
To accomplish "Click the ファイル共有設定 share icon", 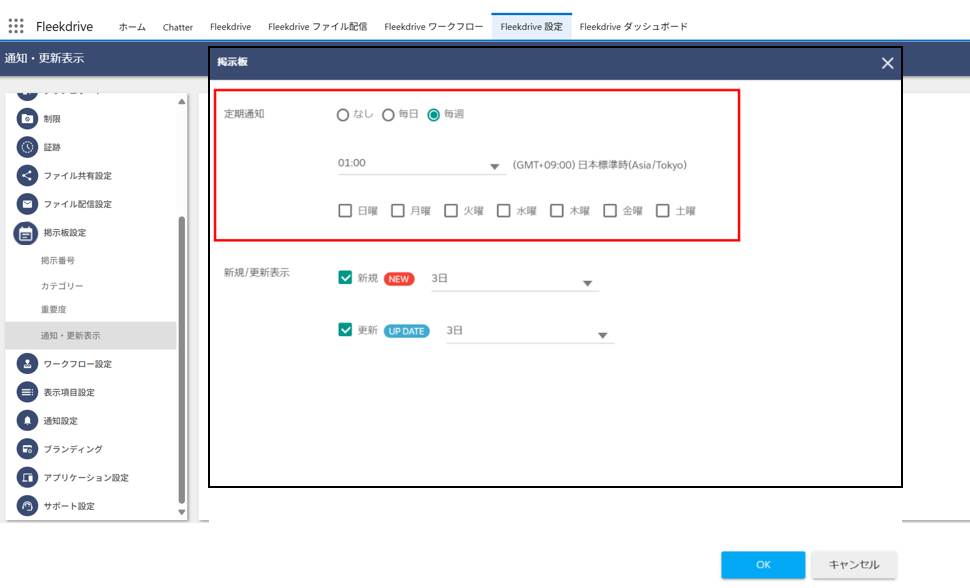I will pos(27,175).
